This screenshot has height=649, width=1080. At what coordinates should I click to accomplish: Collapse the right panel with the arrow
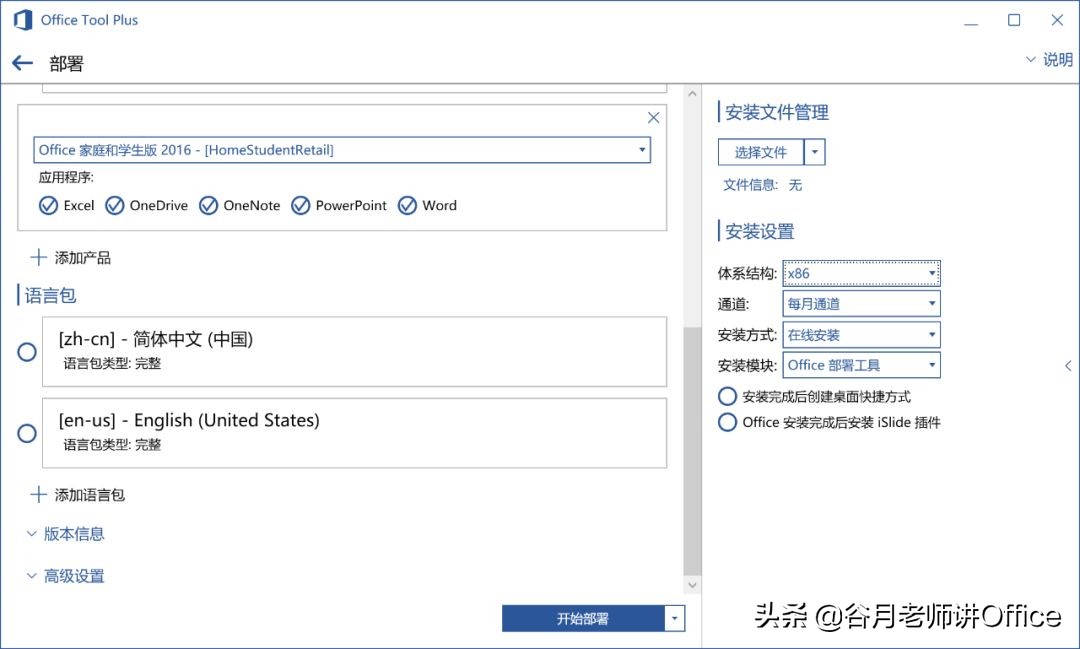click(x=1068, y=366)
